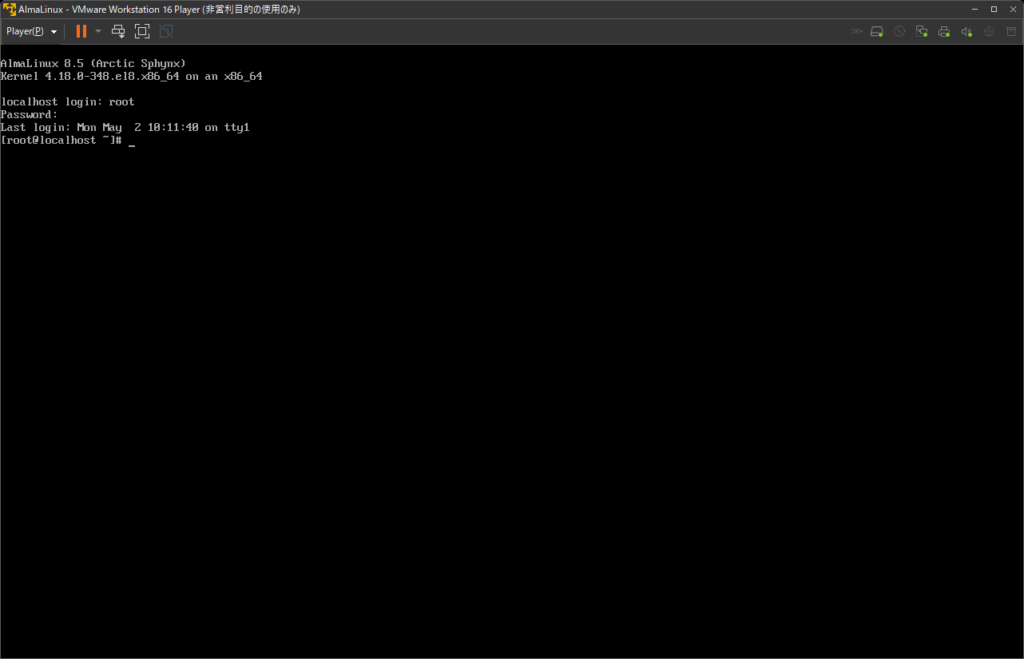Click the sound card speaker icon
This screenshot has height=659, width=1024.
(x=967, y=31)
